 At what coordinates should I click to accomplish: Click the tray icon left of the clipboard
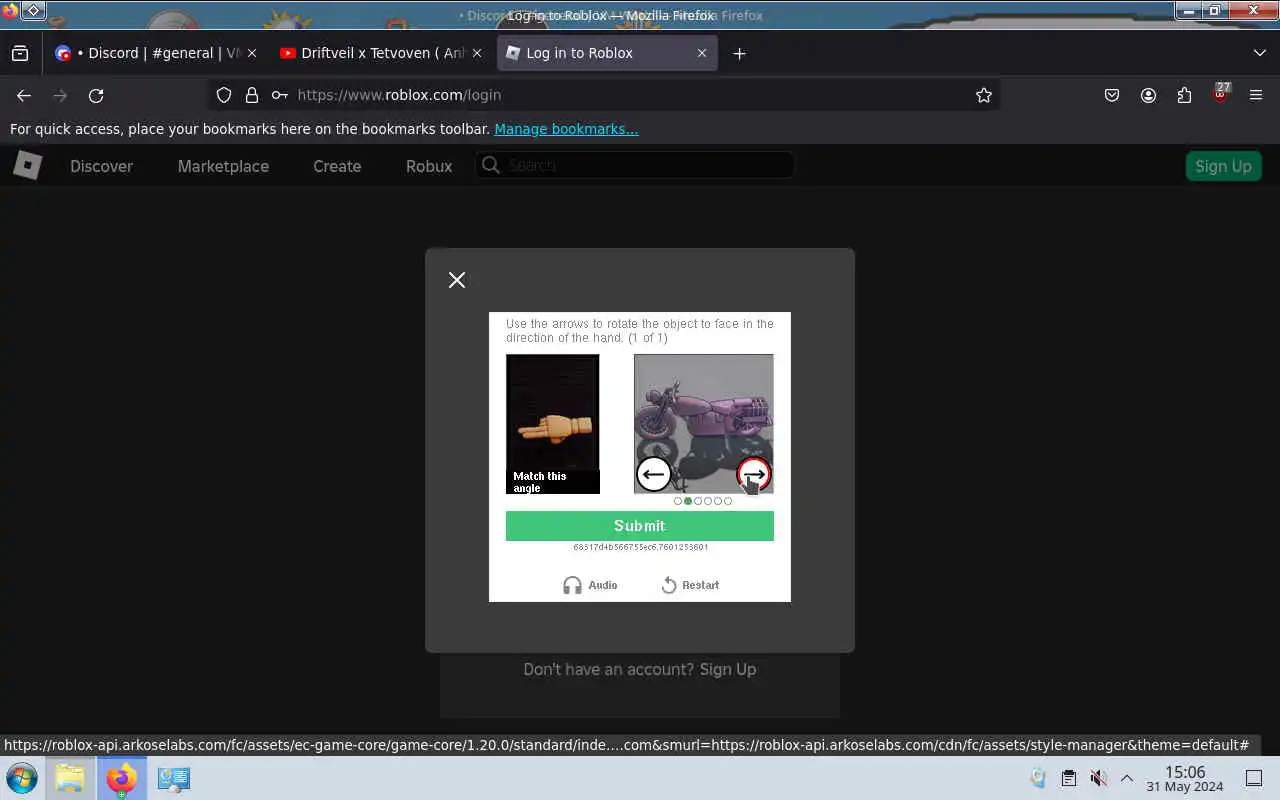[x=1038, y=778]
